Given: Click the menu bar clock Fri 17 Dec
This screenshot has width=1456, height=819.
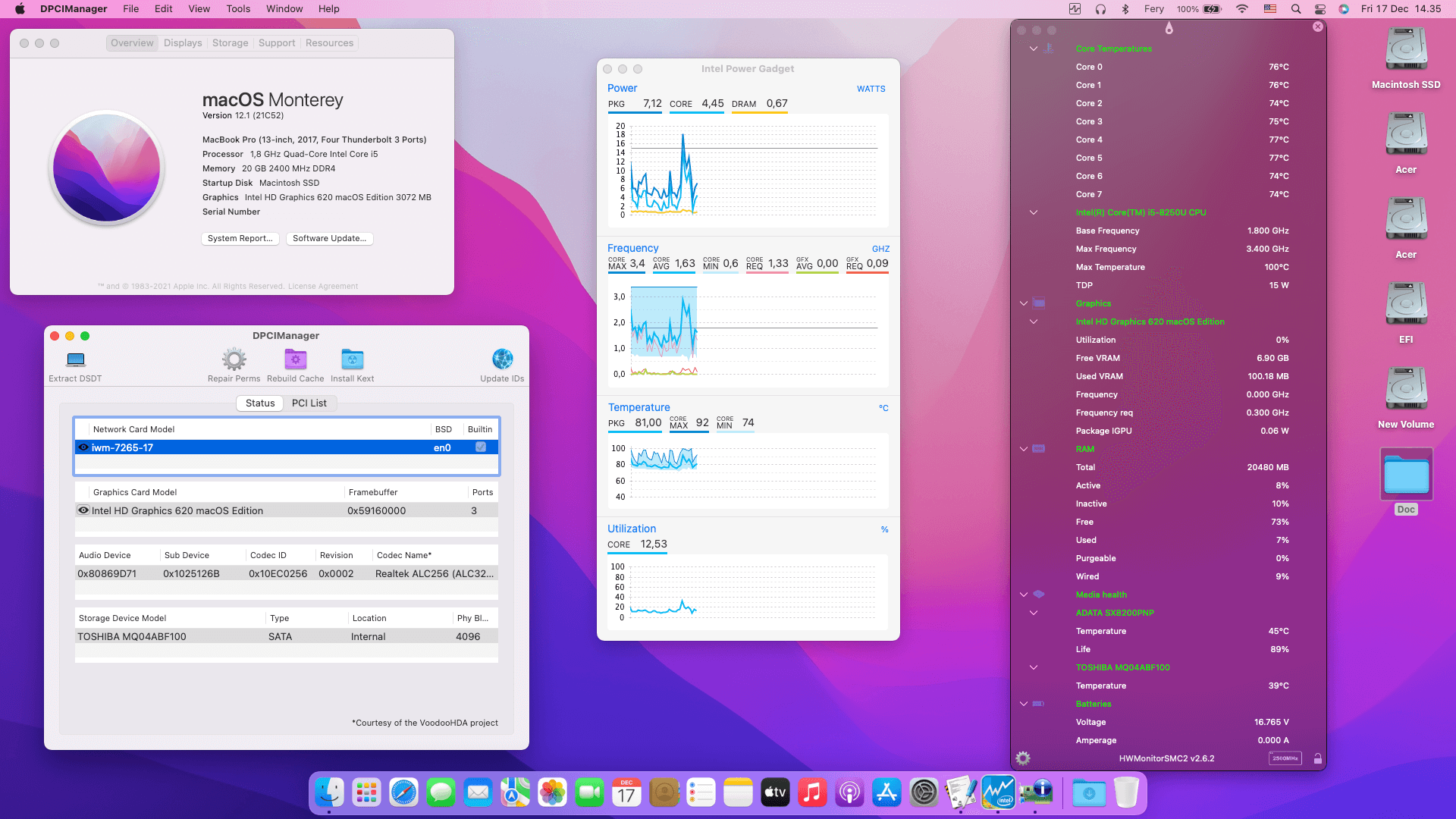Looking at the screenshot, I should point(1401,9).
